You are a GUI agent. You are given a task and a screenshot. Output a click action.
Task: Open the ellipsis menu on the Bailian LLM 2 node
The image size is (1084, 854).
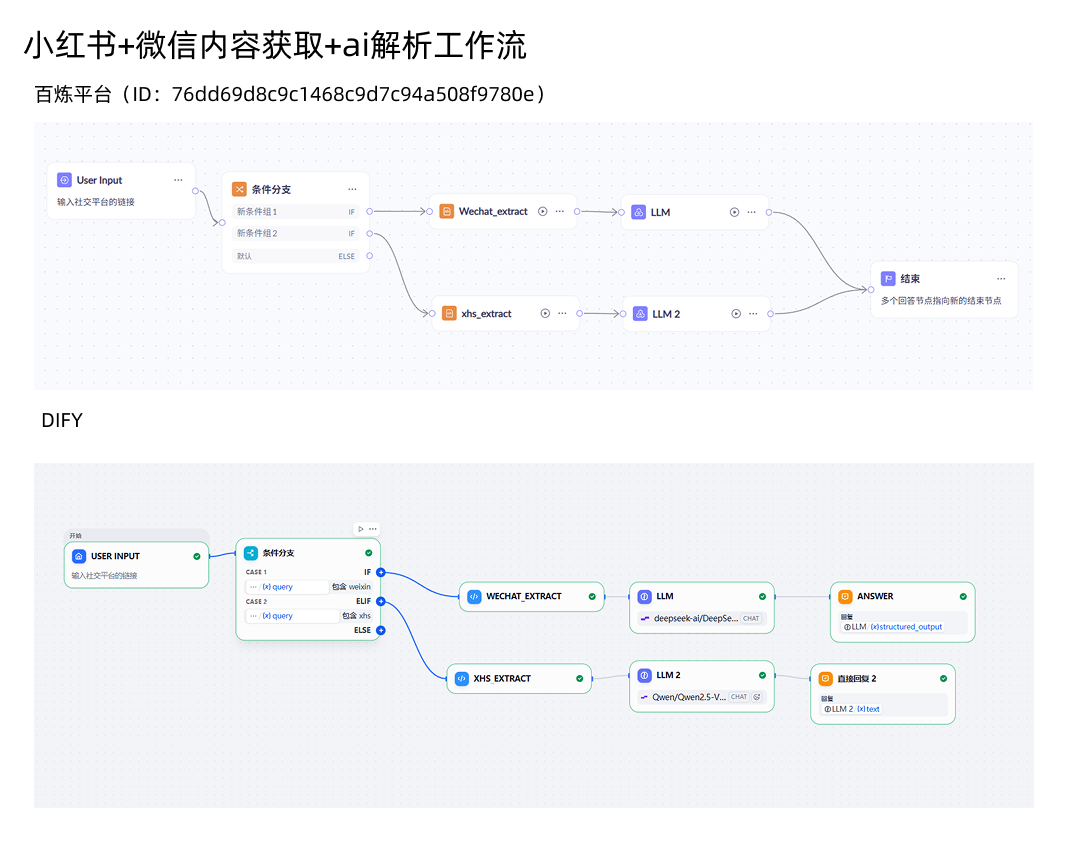[754, 313]
